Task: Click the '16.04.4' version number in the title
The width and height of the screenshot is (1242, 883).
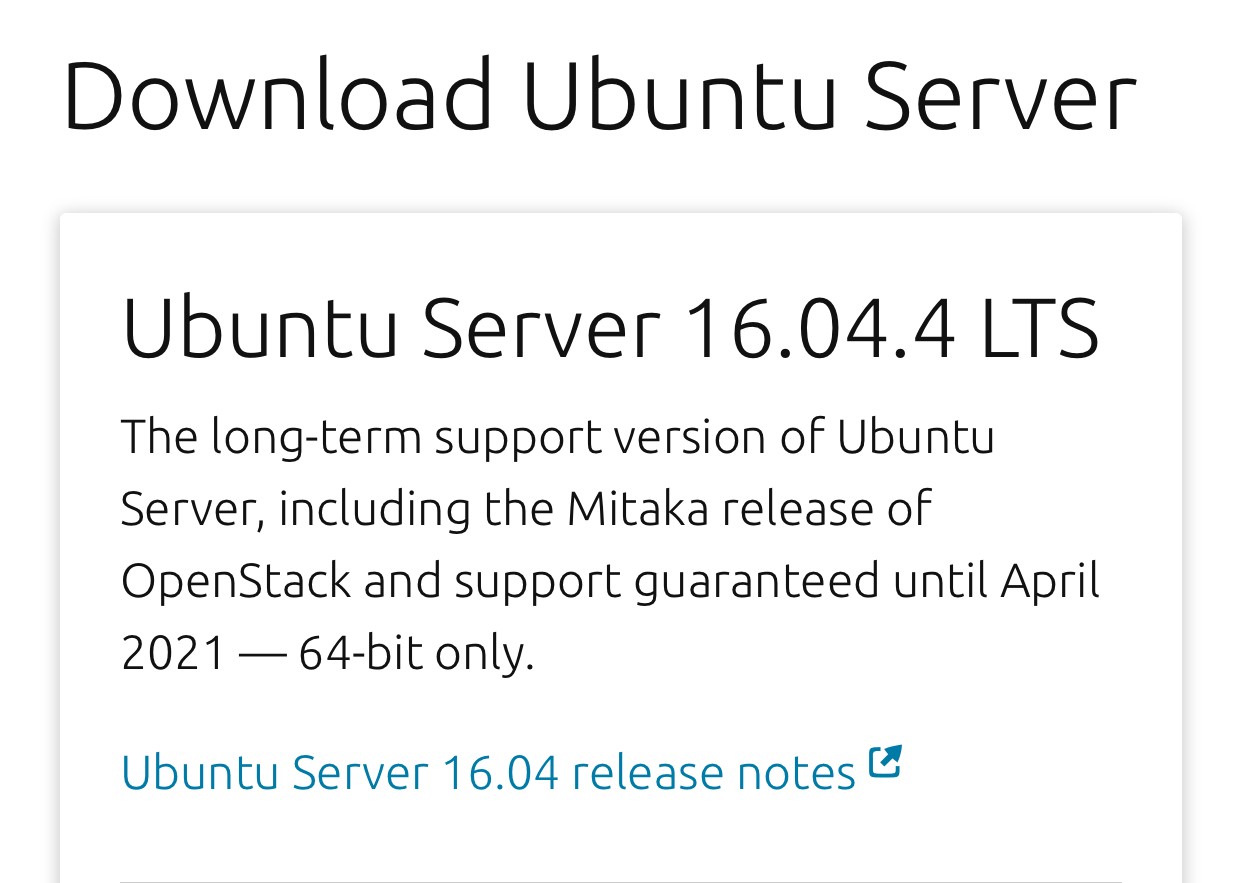Action: tap(821, 327)
